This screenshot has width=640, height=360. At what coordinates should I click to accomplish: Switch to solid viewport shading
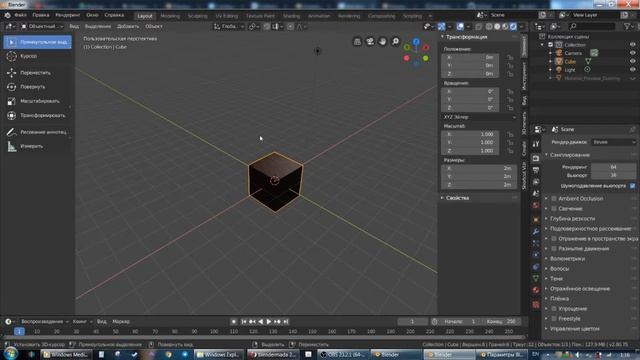pyautogui.click(x=497, y=27)
